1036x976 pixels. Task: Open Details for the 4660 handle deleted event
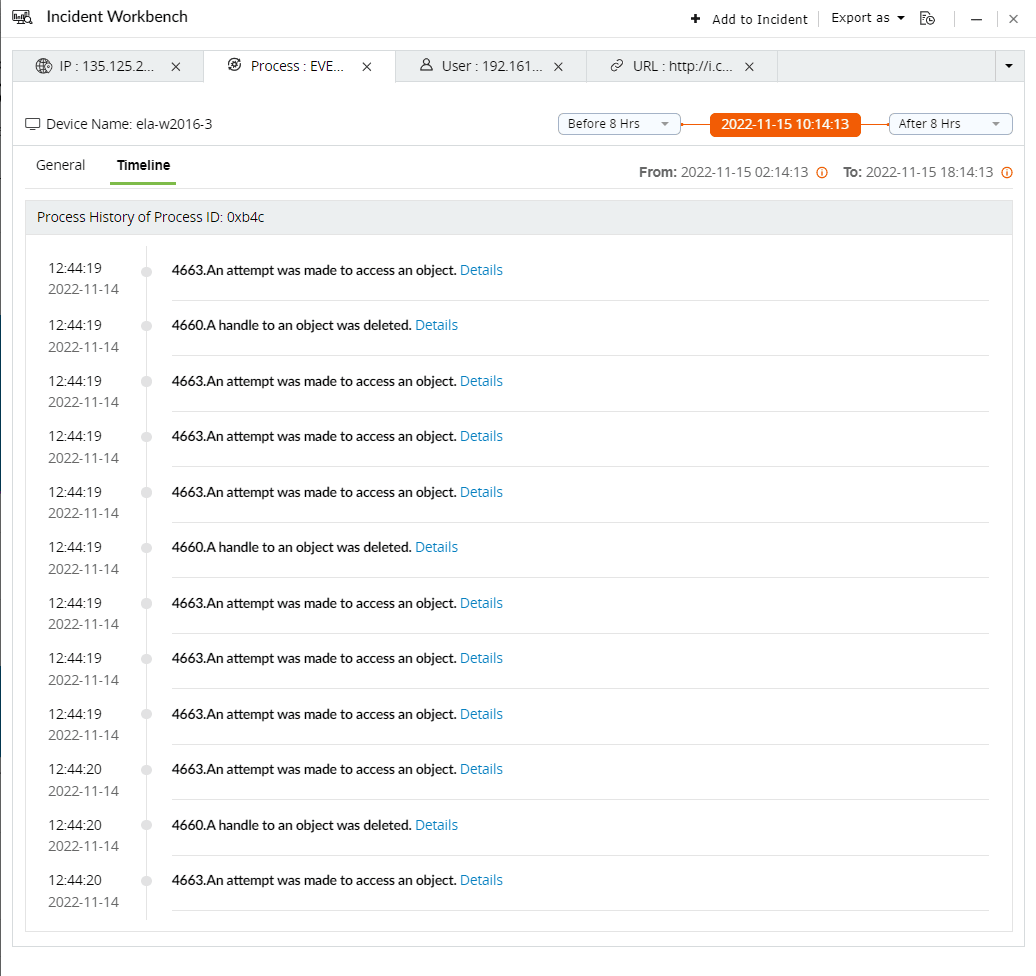tap(436, 325)
